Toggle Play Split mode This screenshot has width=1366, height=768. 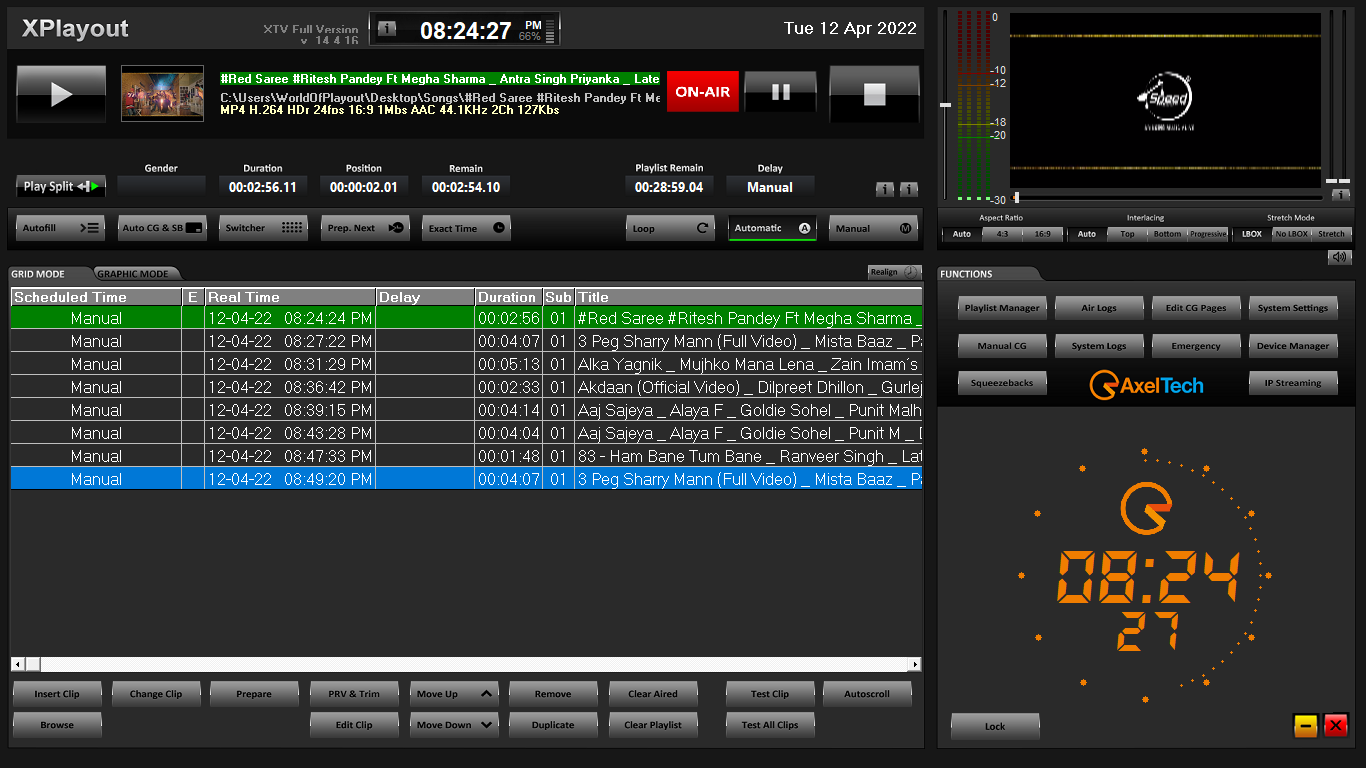tap(61, 186)
